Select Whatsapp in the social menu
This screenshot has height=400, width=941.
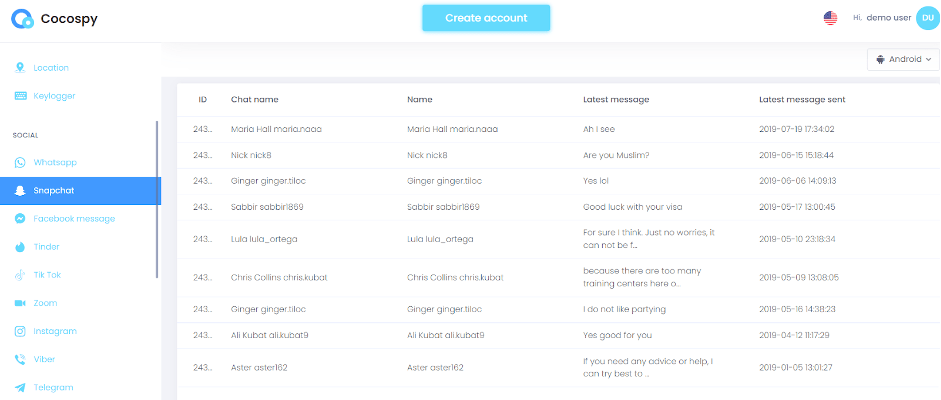tap(55, 163)
